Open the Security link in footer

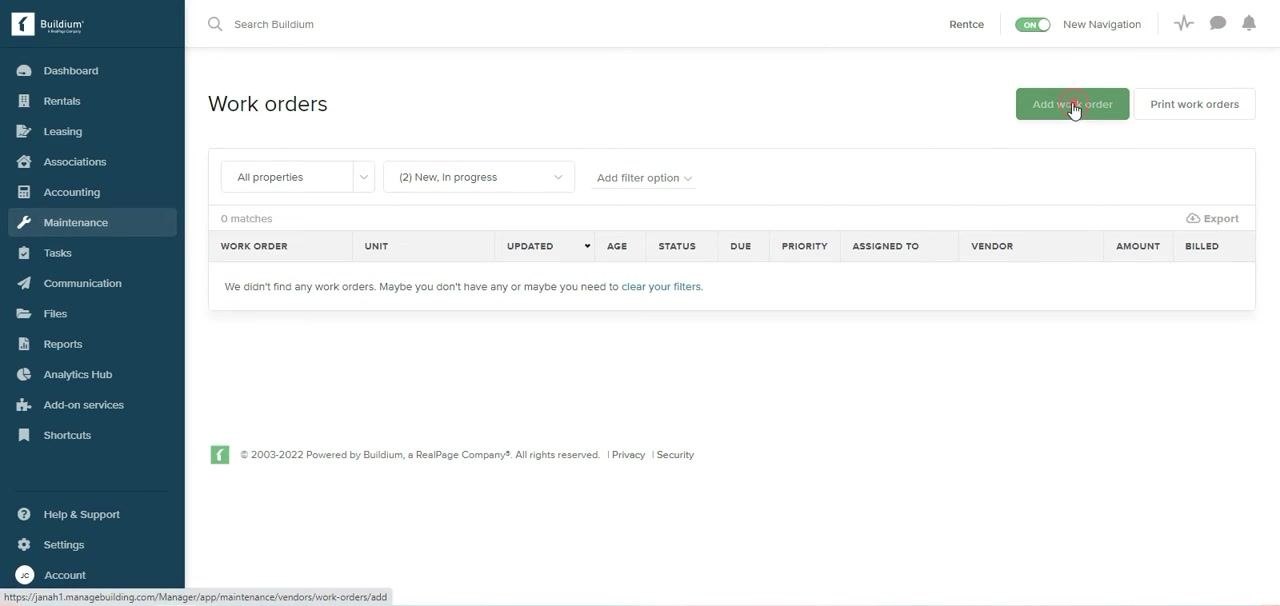point(675,455)
